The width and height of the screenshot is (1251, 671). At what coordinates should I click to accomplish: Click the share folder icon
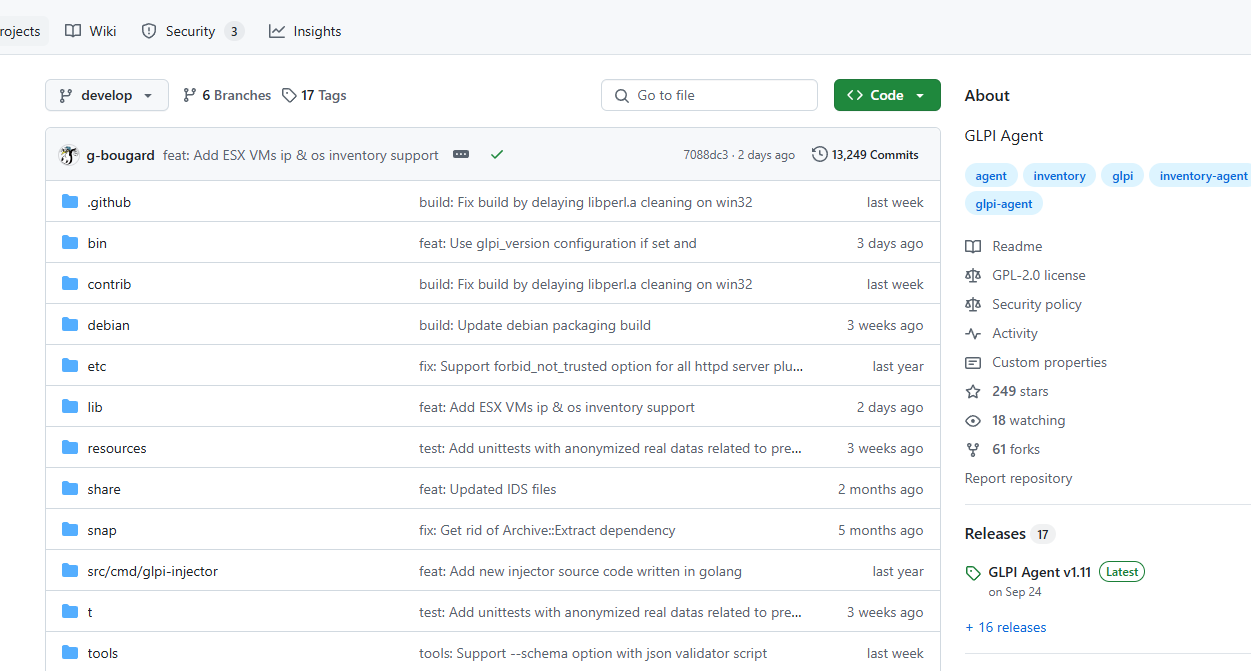point(70,489)
